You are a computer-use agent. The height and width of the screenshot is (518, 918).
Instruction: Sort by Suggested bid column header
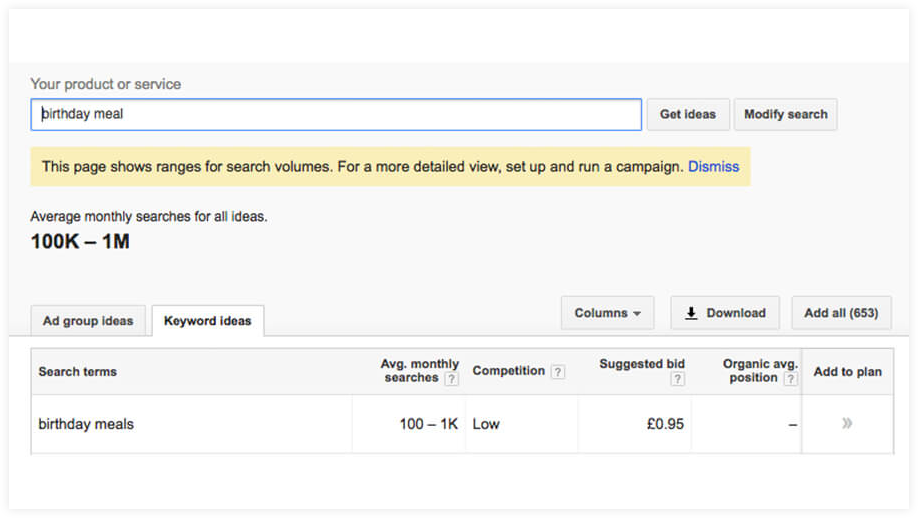[642, 364]
